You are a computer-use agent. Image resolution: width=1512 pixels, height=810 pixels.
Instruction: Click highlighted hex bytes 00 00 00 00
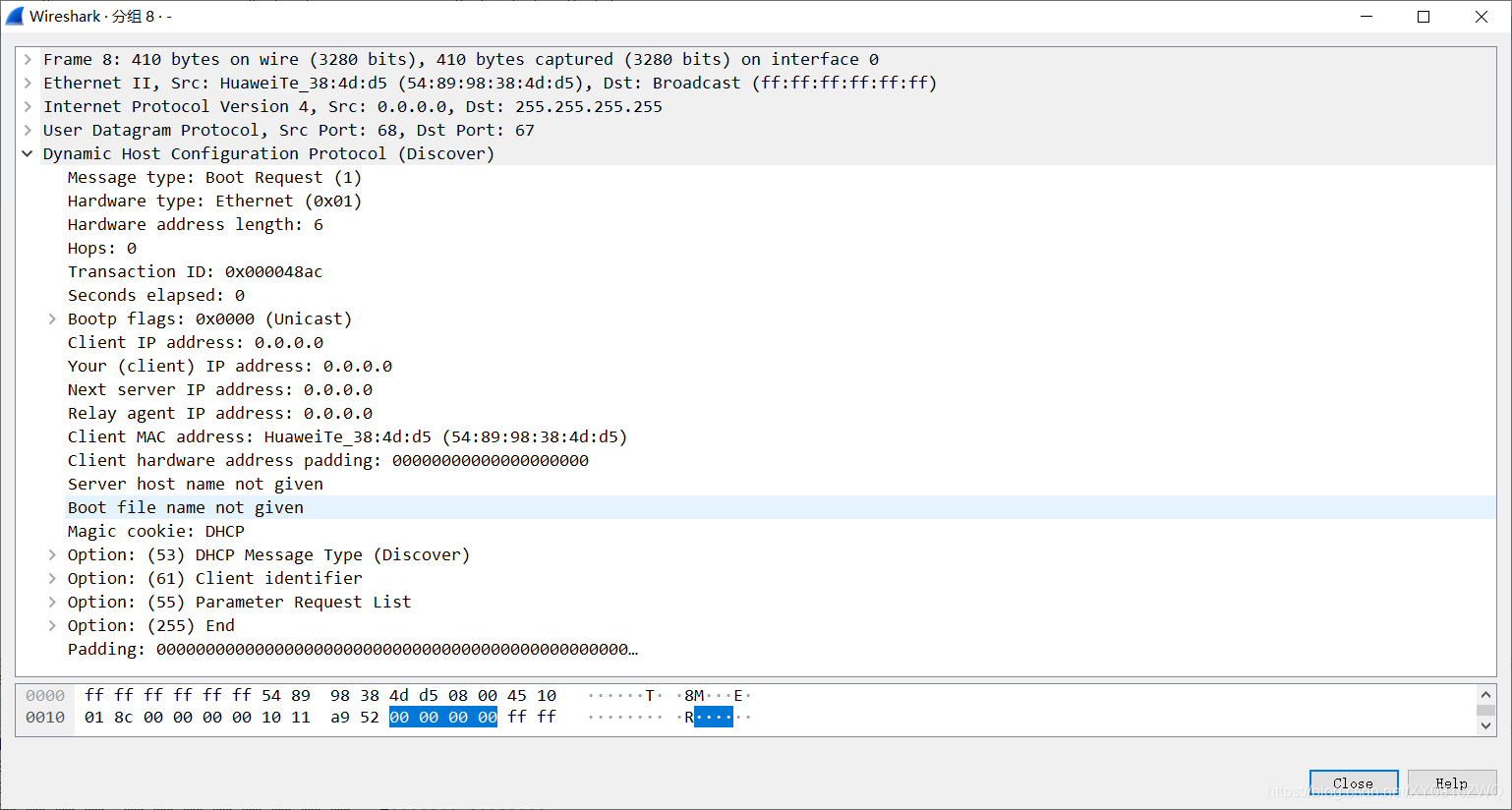click(443, 717)
